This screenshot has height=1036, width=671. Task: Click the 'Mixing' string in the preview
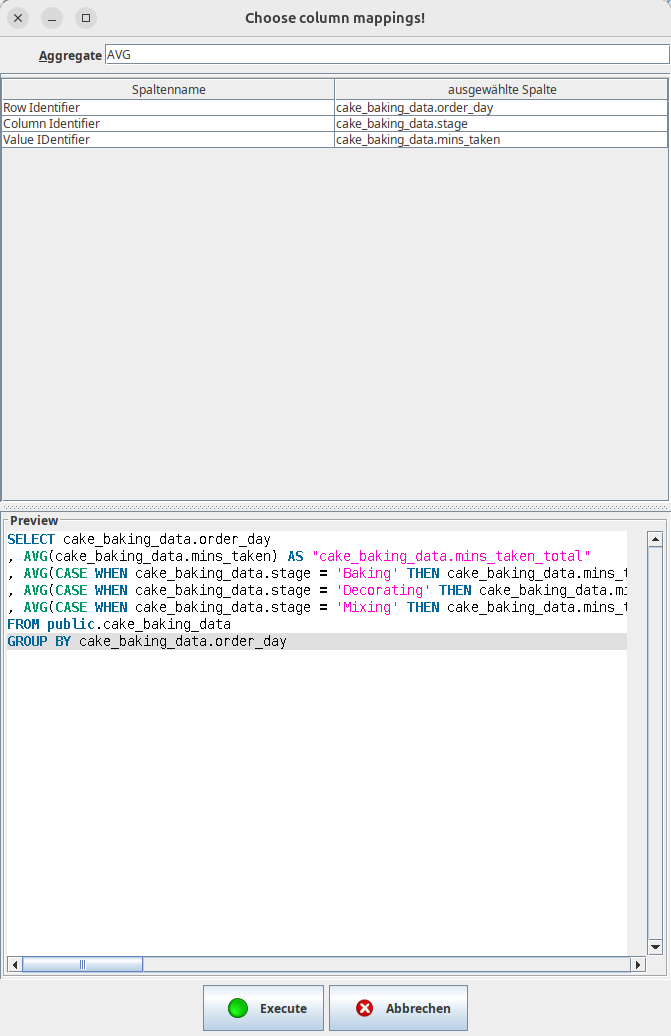pos(367,607)
